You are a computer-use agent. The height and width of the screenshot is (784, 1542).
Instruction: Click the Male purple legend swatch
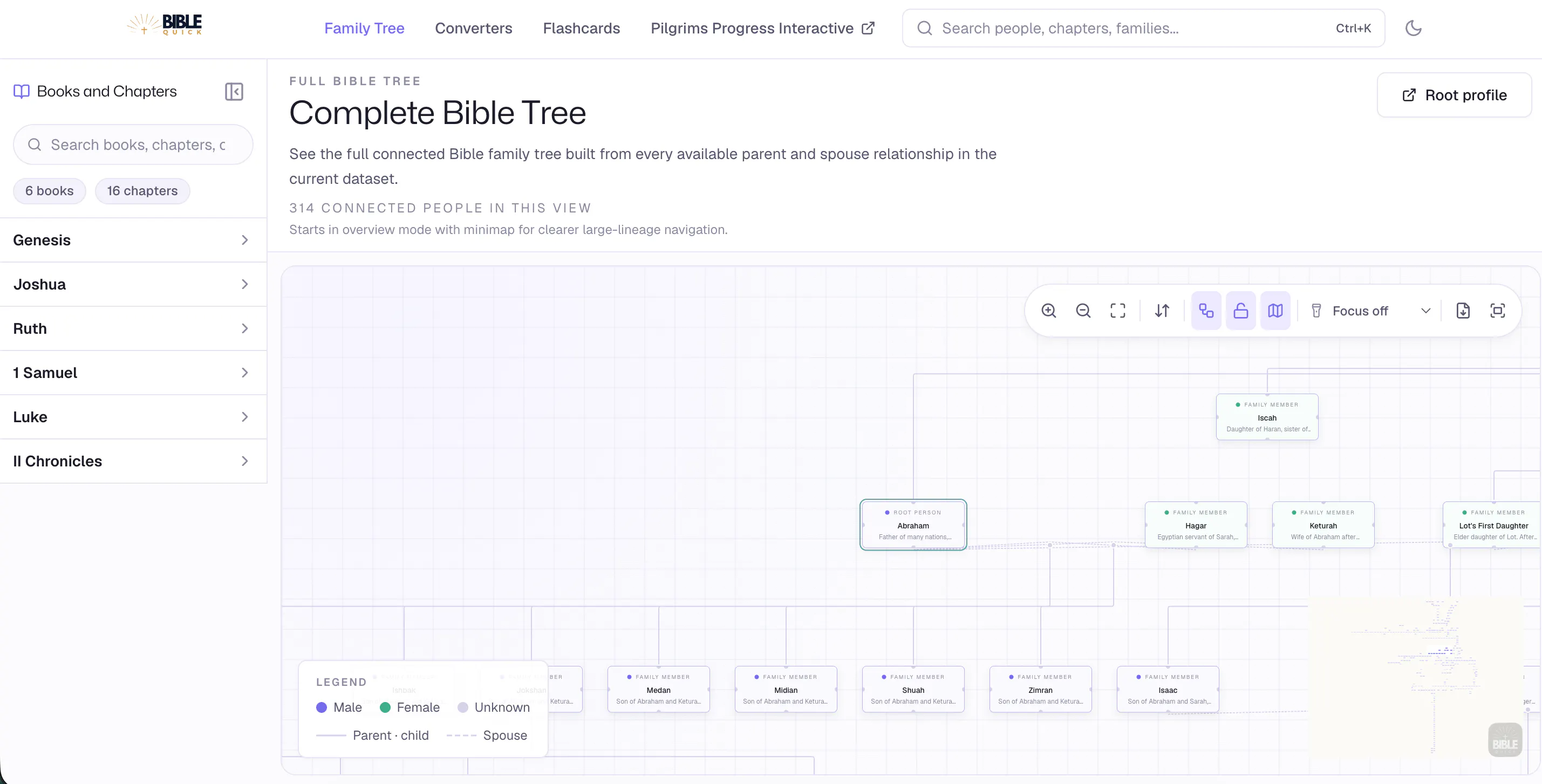point(322,707)
